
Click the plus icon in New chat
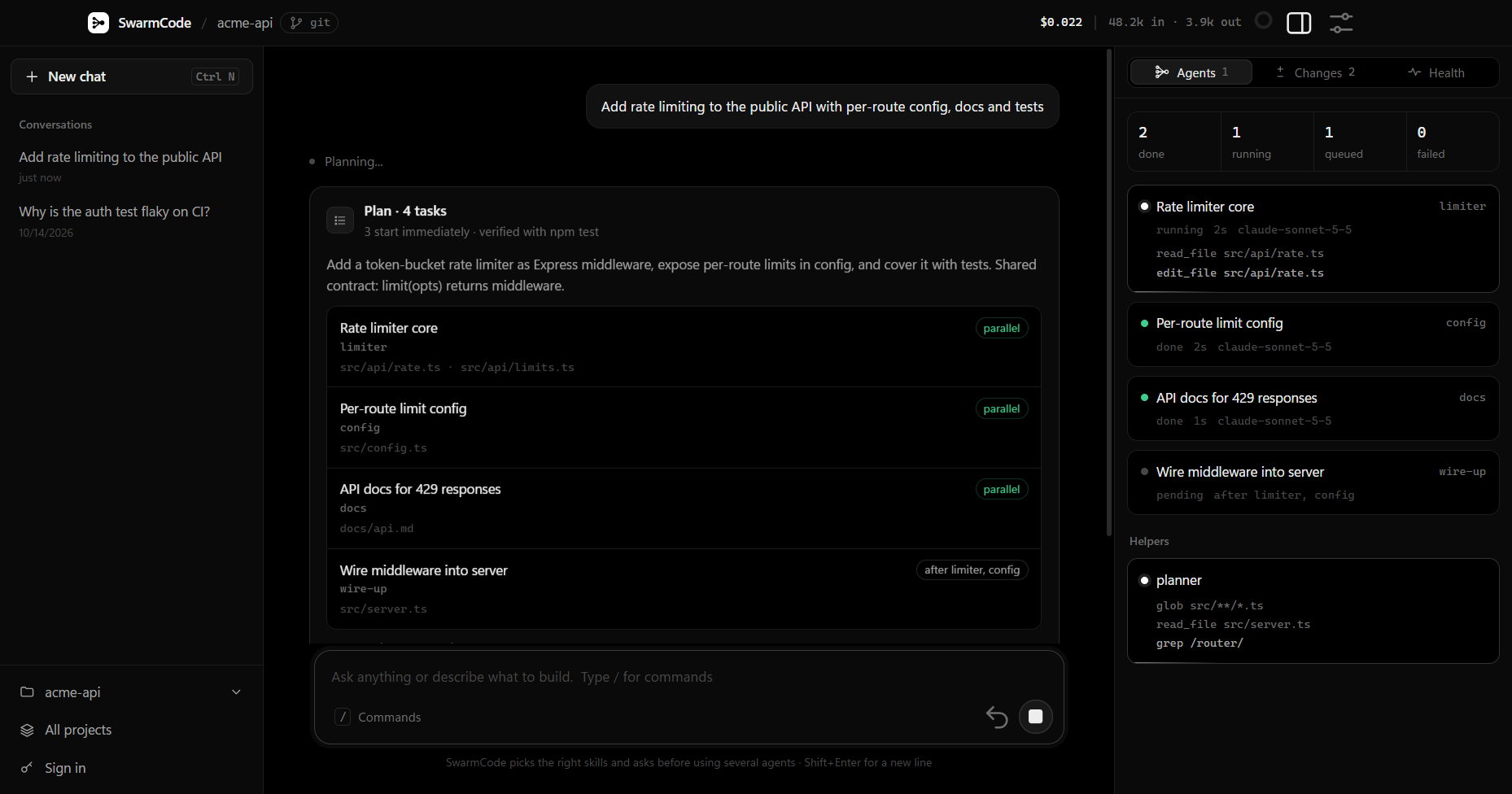(x=32, y=76)
